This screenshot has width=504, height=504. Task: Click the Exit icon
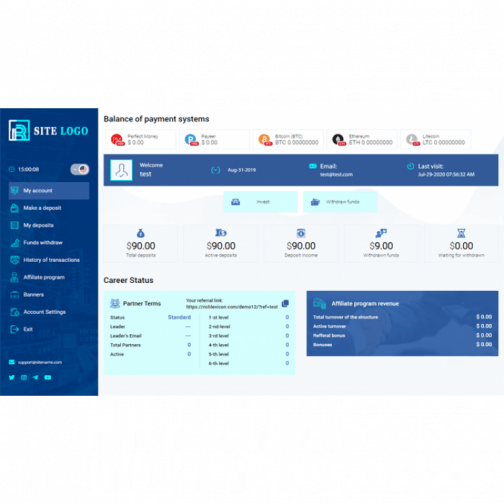[x=14, y=329]
